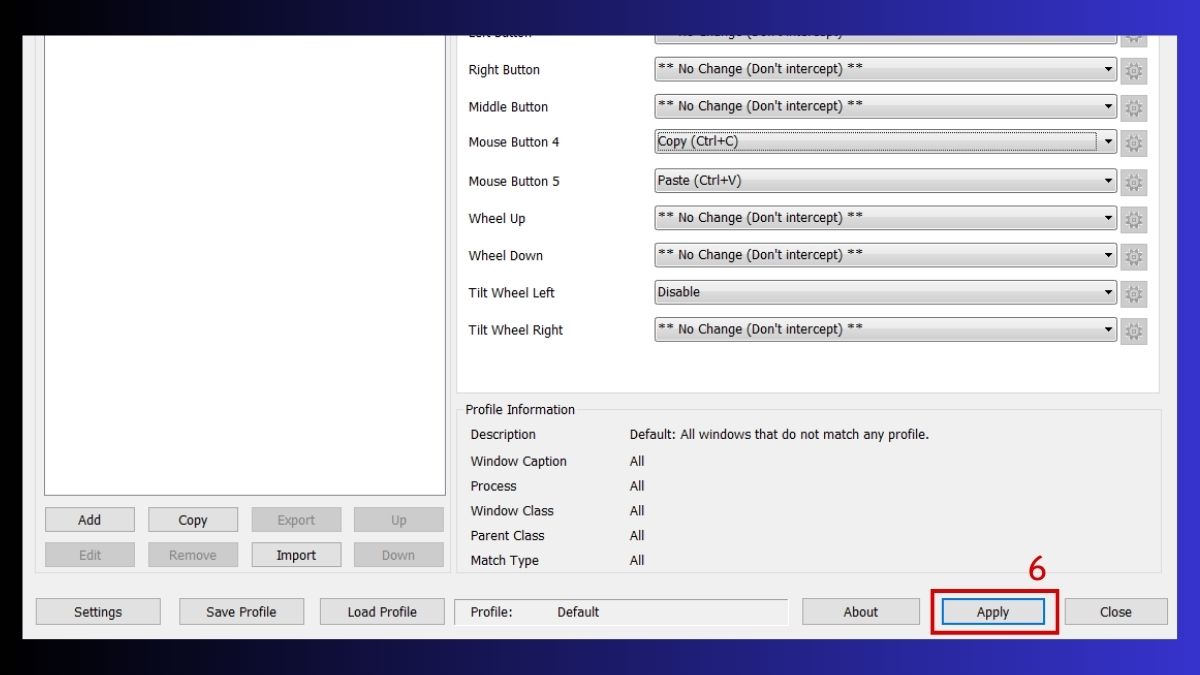Click the profile description text starting 'Default: All windows'
The height and width of the screenshot is (675, 1200).
[x=779, y=435]
